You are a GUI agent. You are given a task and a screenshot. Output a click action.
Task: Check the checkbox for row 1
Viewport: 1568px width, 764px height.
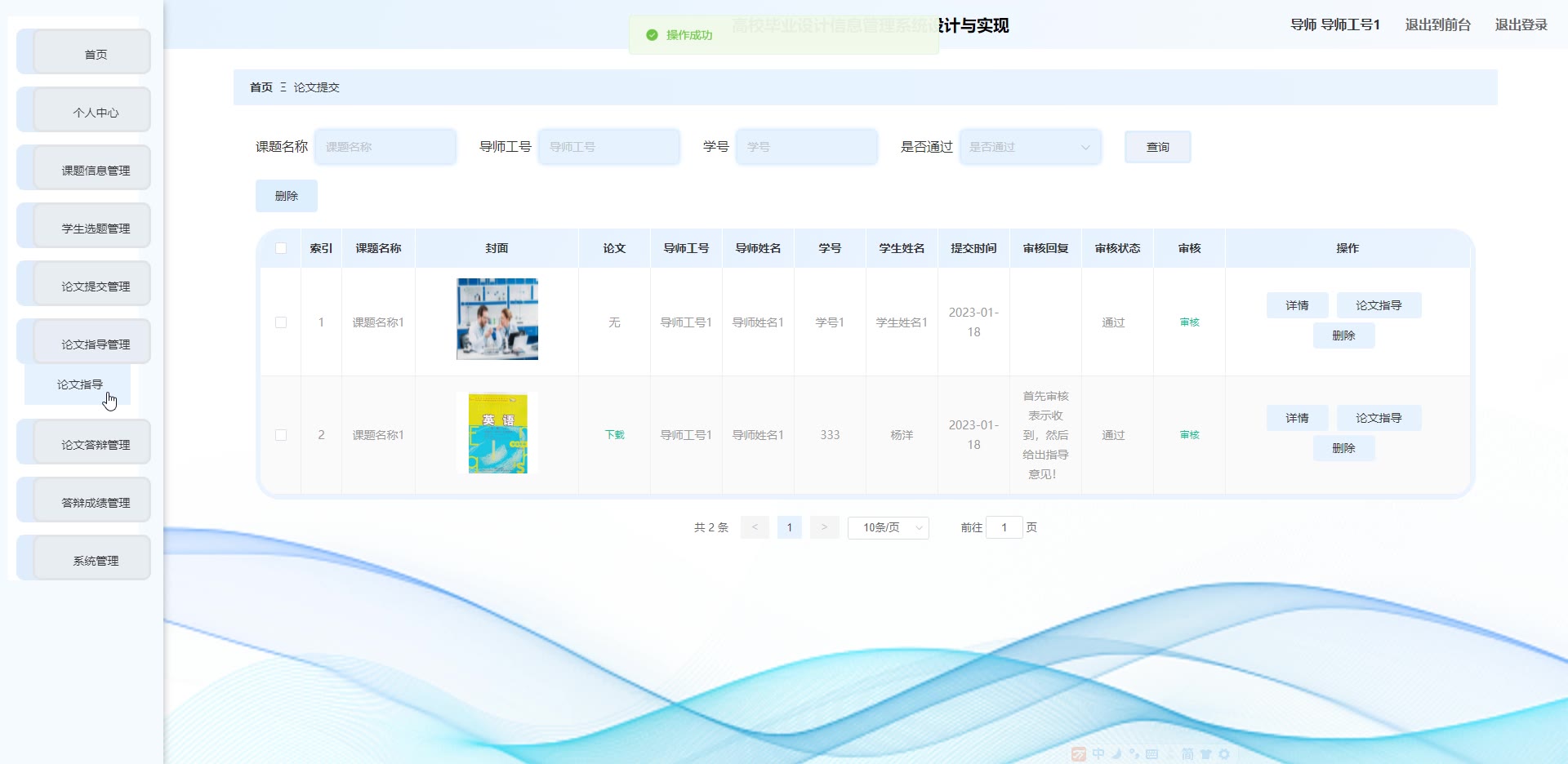[x=281, y=322]
